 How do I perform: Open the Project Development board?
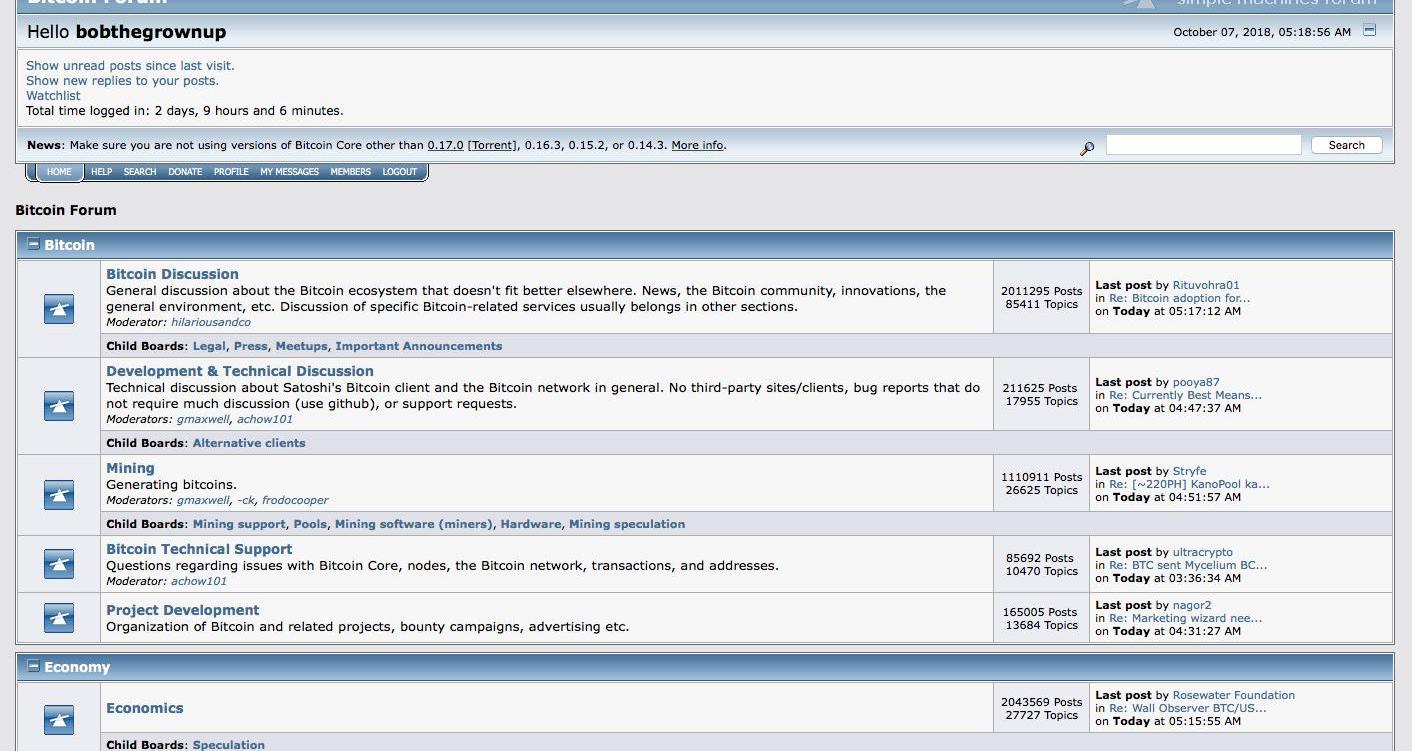pyautogui.click(x=182, y=610)
